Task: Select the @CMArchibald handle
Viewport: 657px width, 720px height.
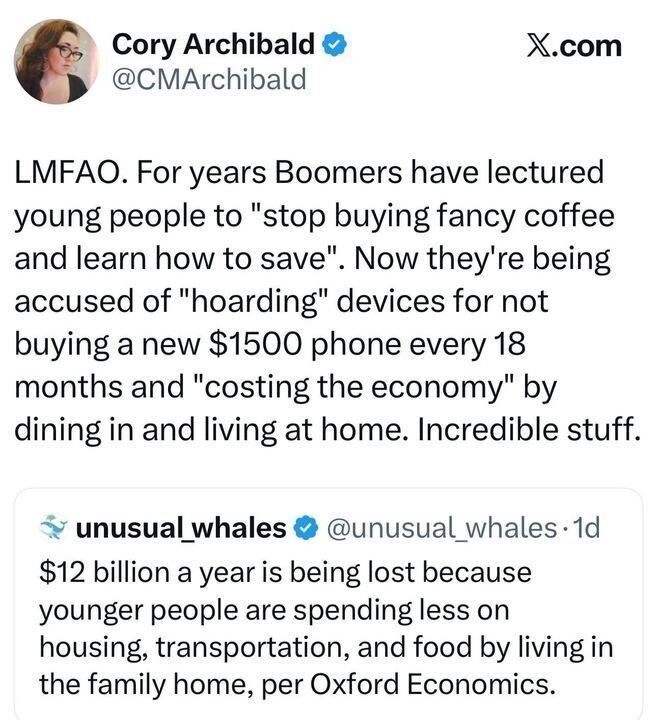Action: click(x=209, y=79)
